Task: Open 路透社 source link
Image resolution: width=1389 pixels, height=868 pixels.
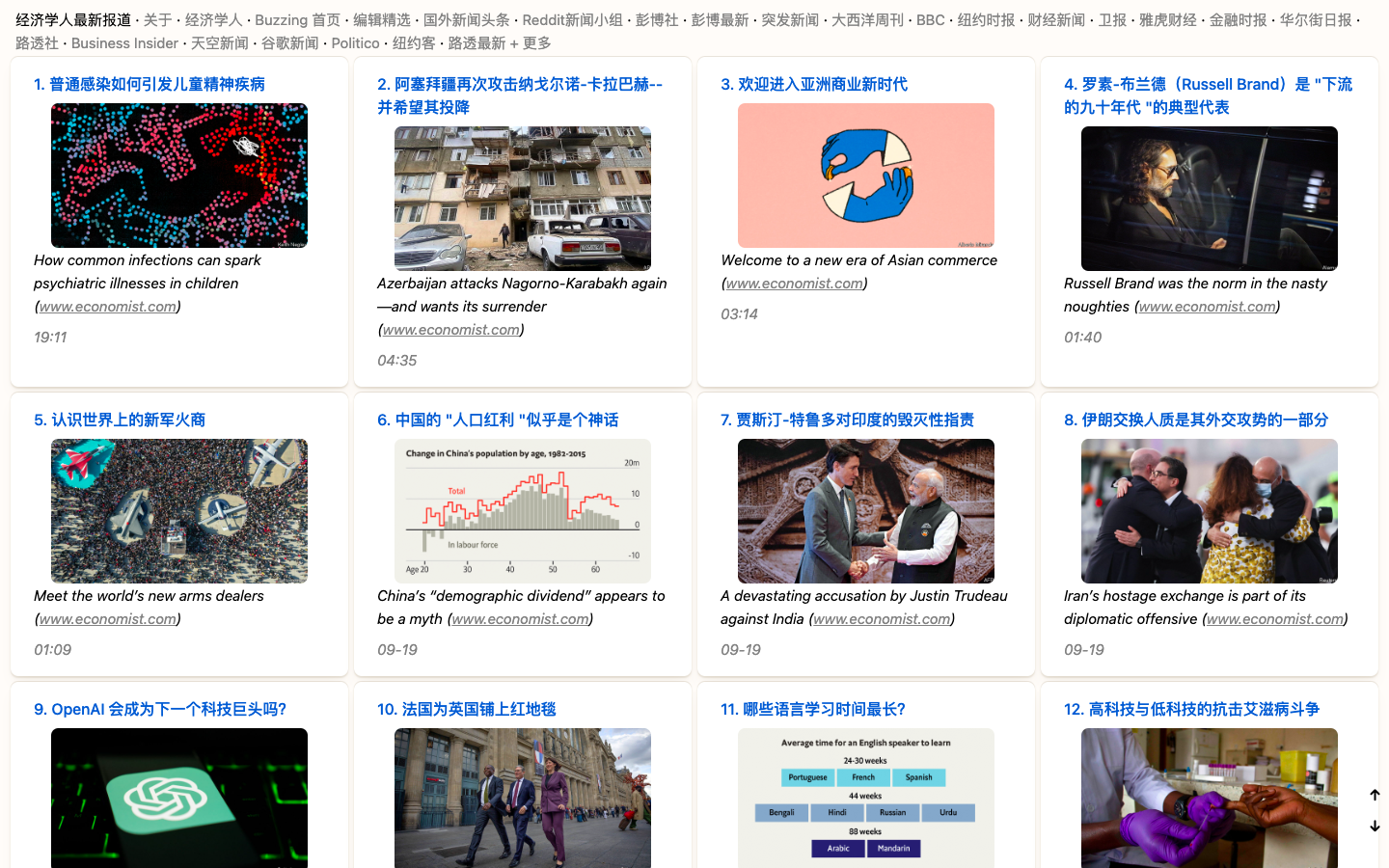Action: pos(37,42)
